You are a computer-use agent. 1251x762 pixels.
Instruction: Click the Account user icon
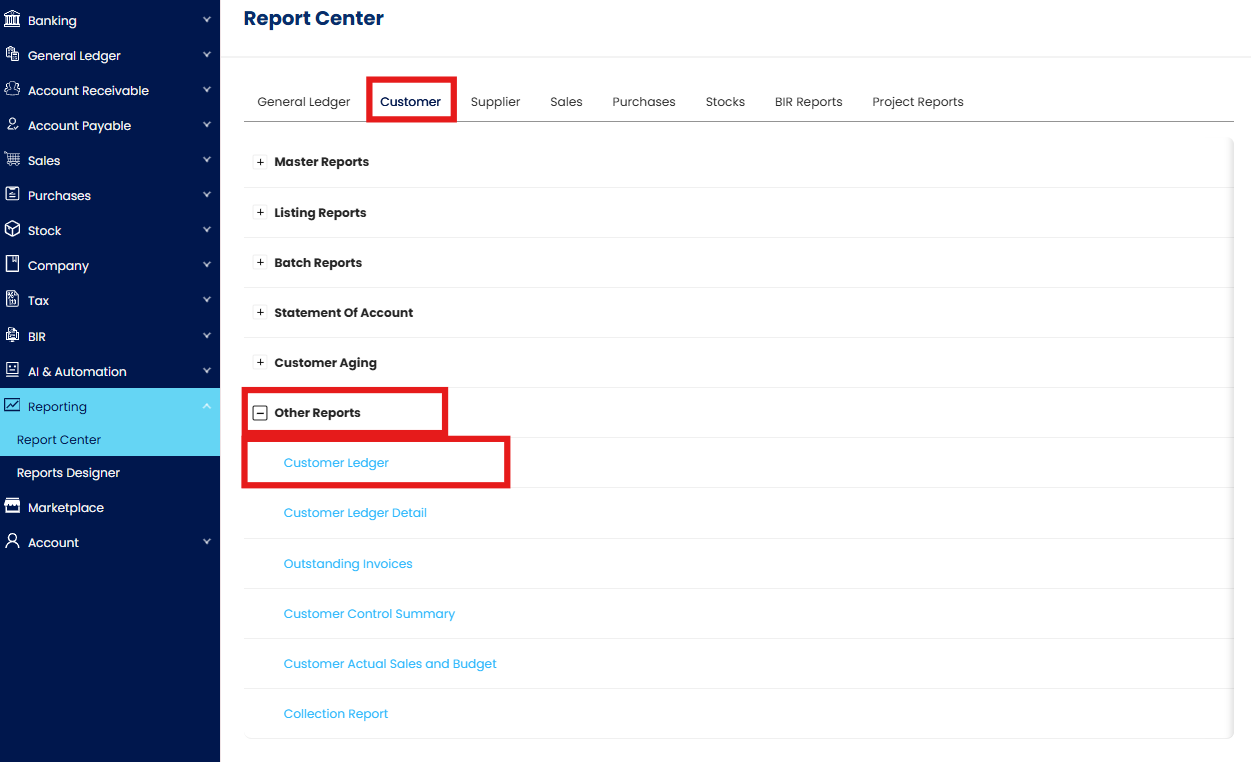(12, 541)
